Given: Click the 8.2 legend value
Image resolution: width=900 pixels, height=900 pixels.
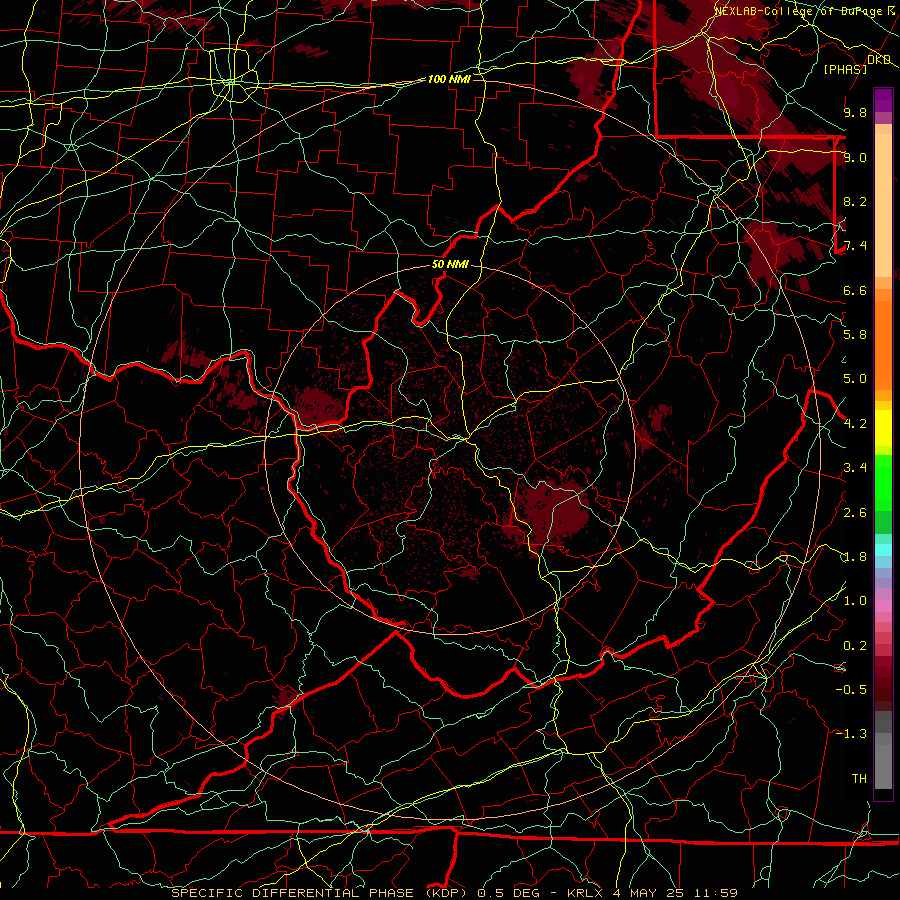Looking at the screenshot, I should 855,201.
